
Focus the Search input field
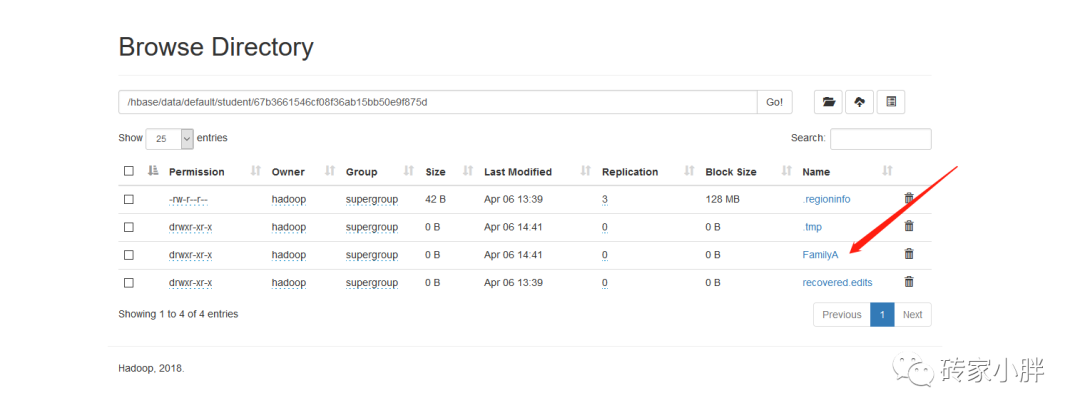tap(880, 139)
